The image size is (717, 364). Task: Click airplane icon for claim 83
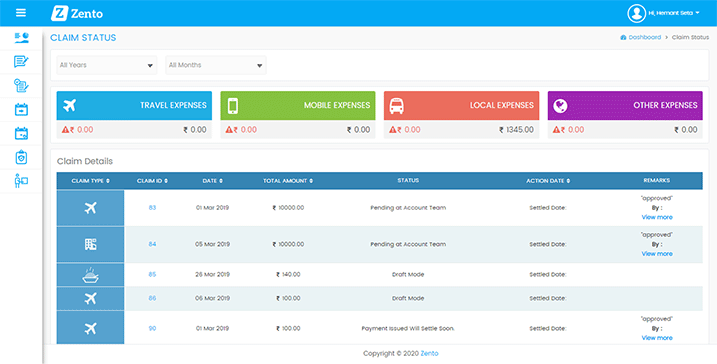91,208
